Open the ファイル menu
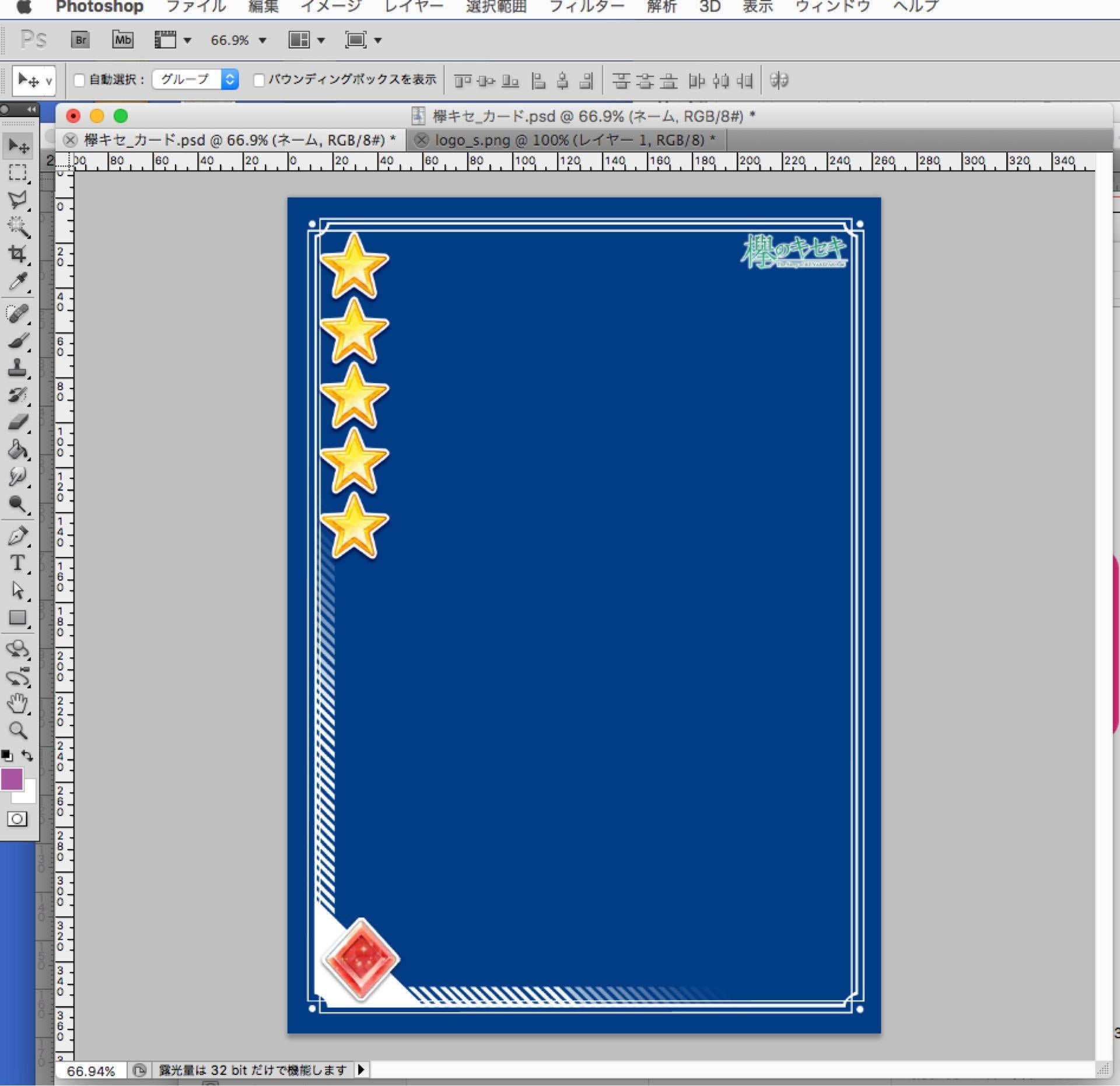Image resolution: width=1120 pixels, height=1086 pixels. [x=196, y=7]
